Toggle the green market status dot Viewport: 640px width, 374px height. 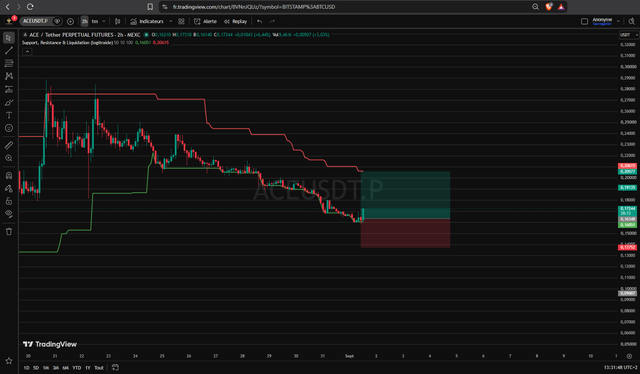(146, 35)
